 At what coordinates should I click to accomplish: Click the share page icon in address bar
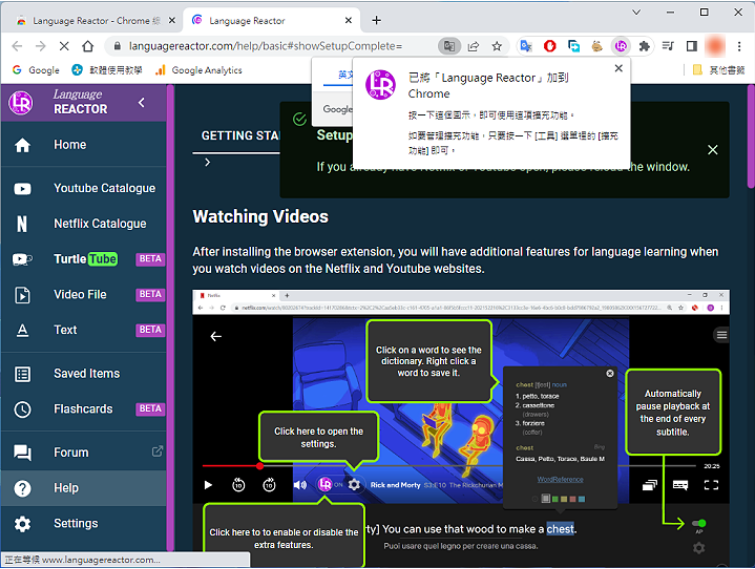click(x=473, y=46)
